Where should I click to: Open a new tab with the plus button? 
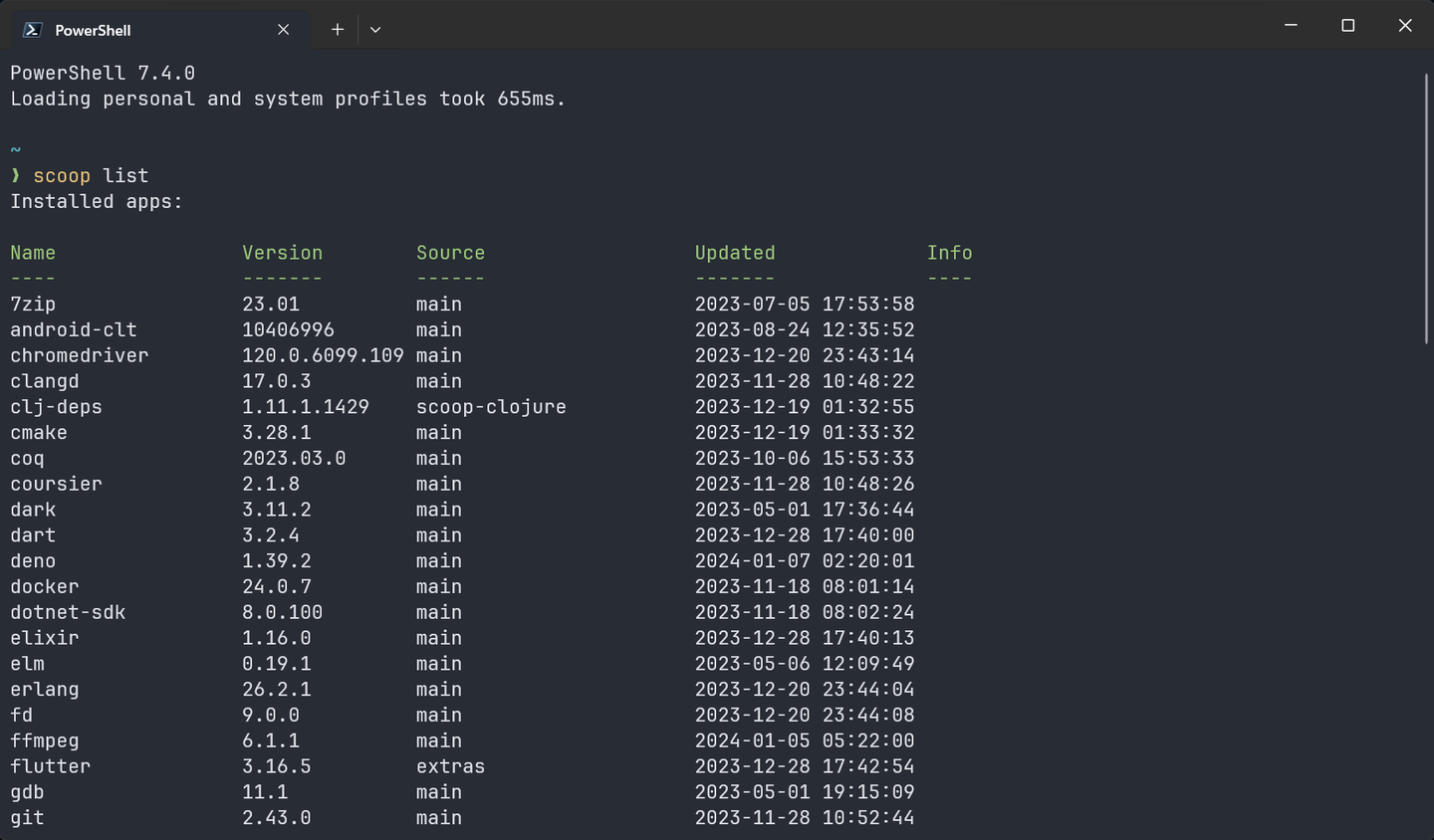tap(338, 30)
